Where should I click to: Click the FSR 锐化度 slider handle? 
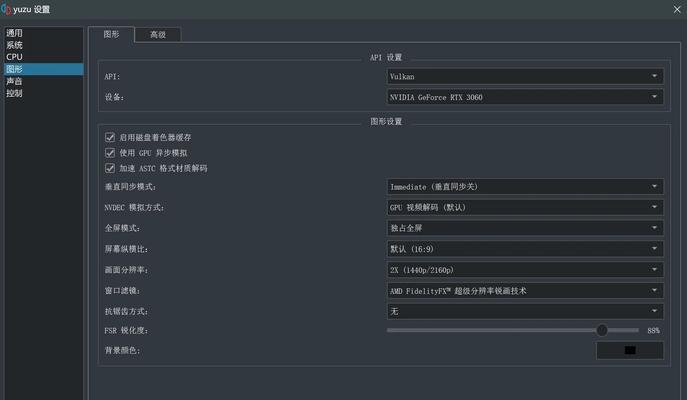coord(602,330)
